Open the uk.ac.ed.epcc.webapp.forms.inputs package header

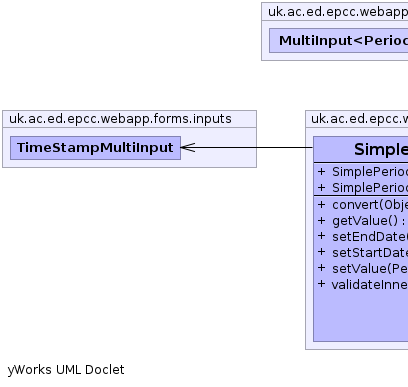[x=129, y=119]
